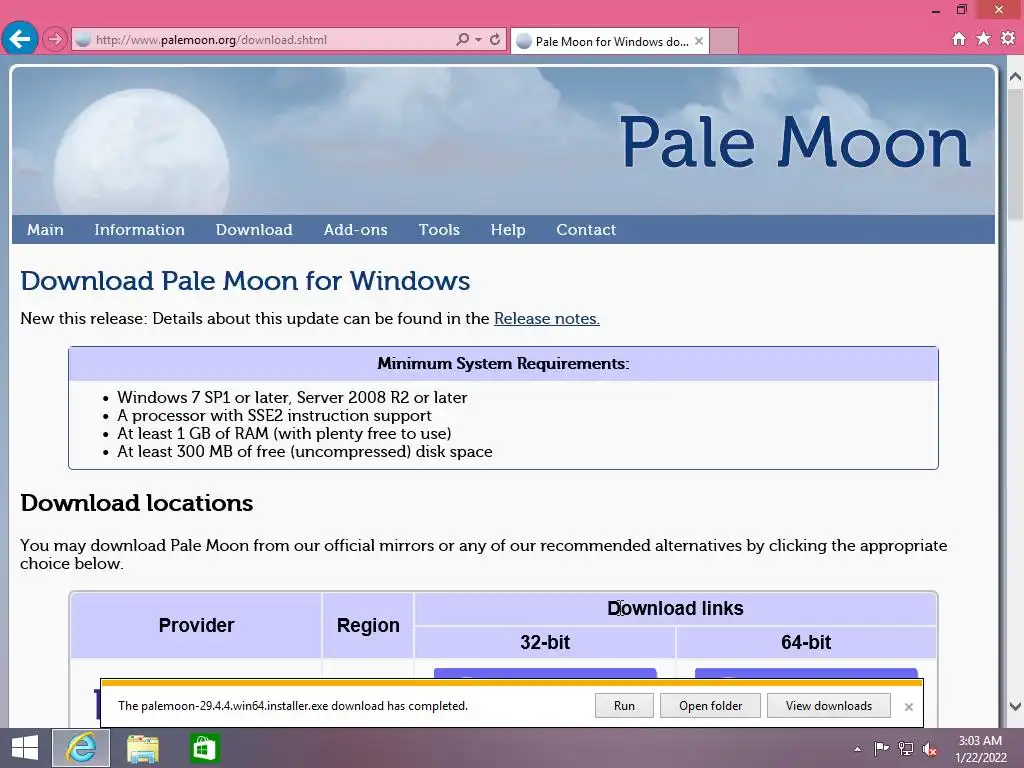Open the Tools navigation item
This screenshot has width=1024, height=768.
pos(439,230)
